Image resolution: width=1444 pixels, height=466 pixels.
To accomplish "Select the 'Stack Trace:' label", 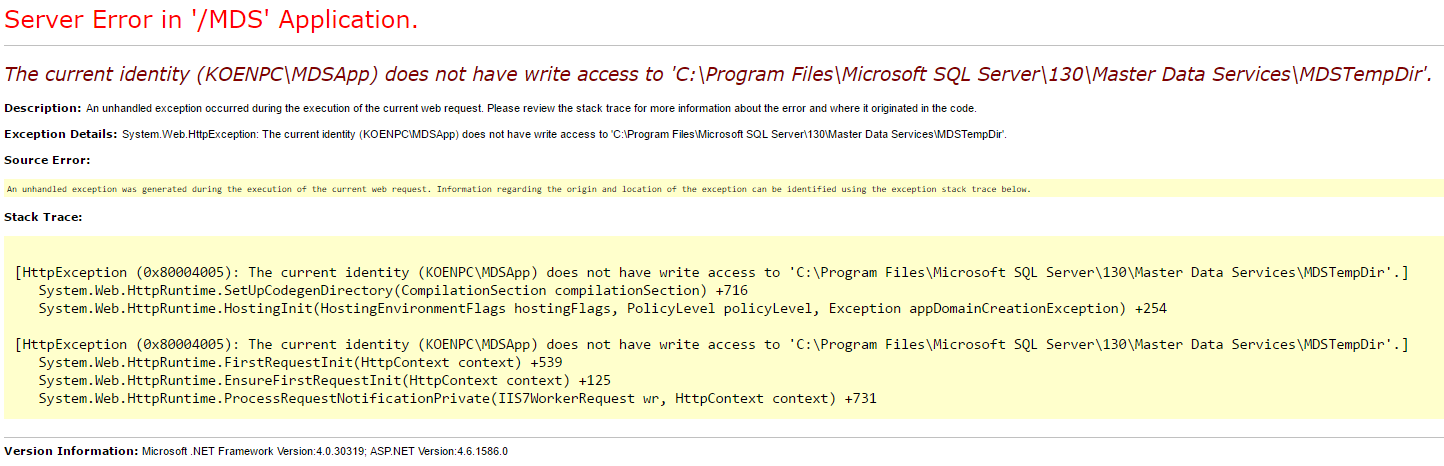I will click(43, 216).
